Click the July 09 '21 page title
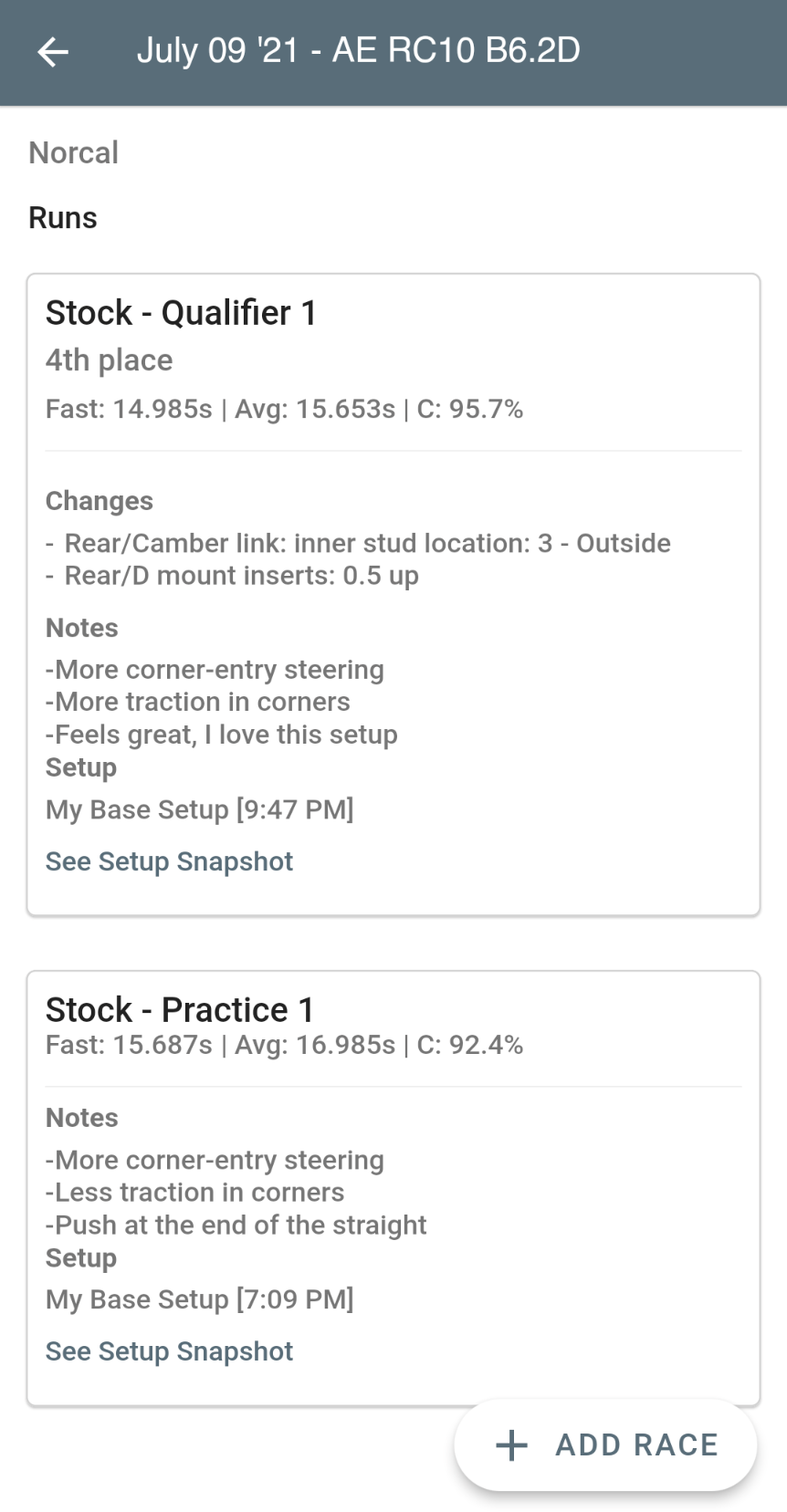787x1512 pixels. 358,50
